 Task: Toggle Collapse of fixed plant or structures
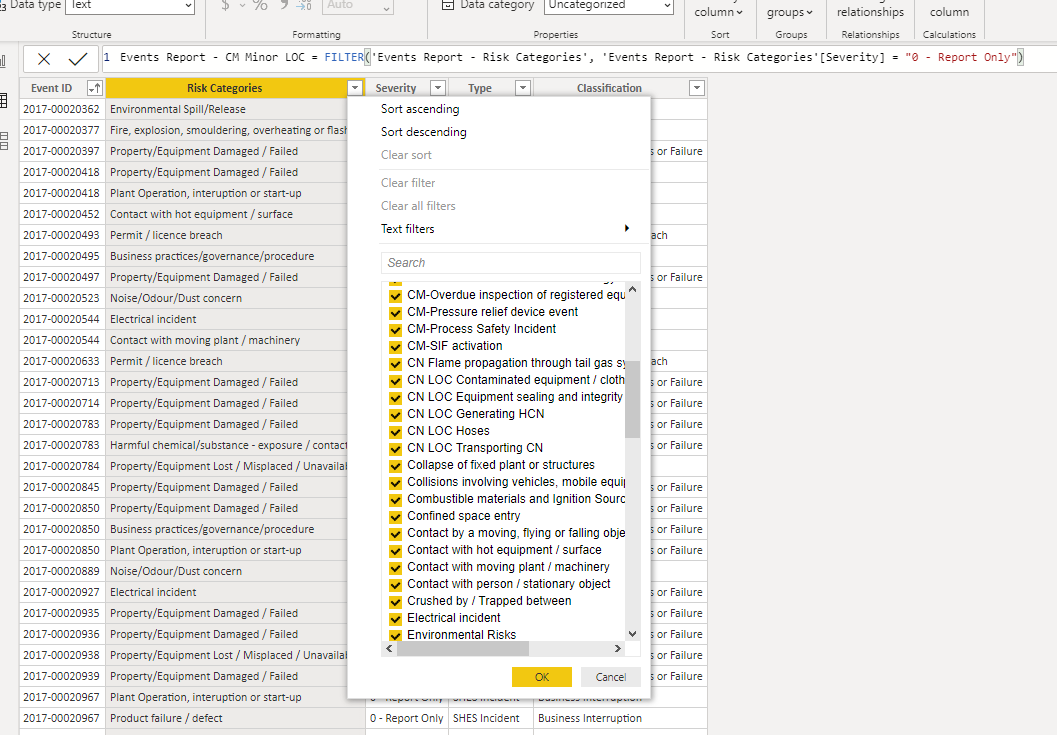coord(396,465)
